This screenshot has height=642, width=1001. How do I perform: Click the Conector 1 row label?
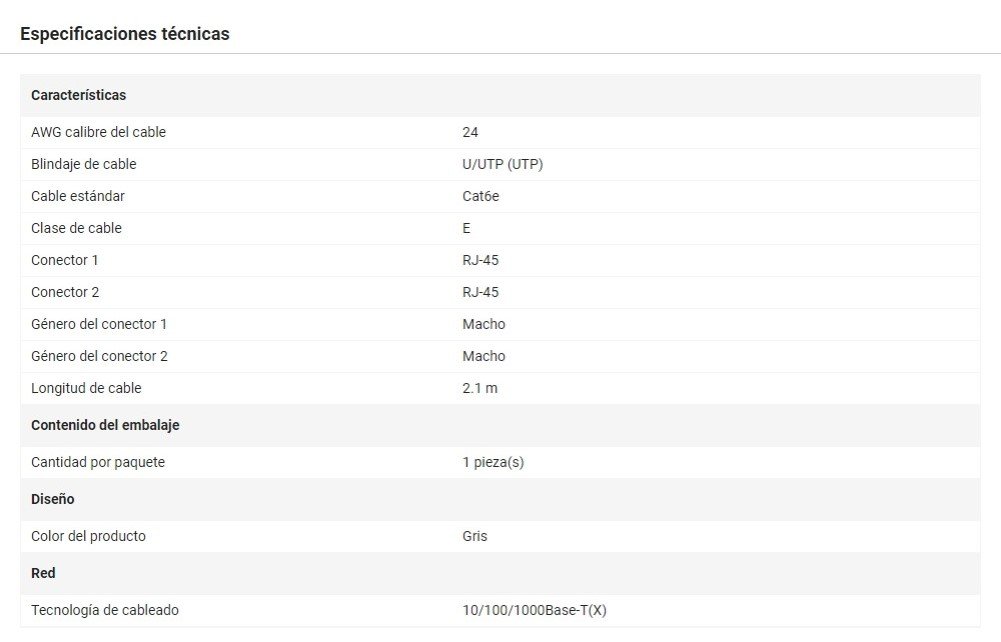coord(65,260)
